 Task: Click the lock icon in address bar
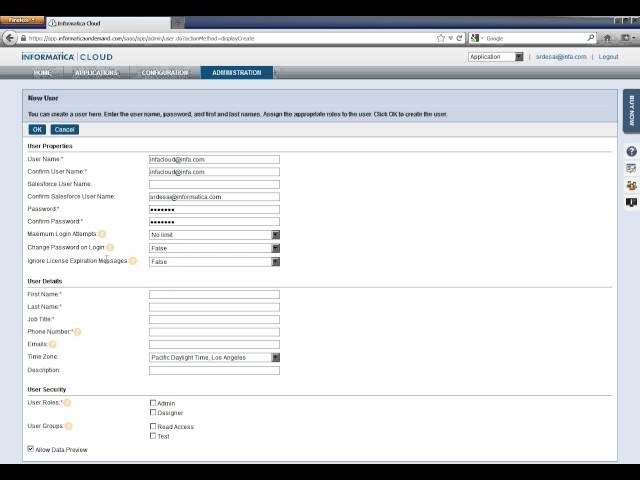[23, 38]
